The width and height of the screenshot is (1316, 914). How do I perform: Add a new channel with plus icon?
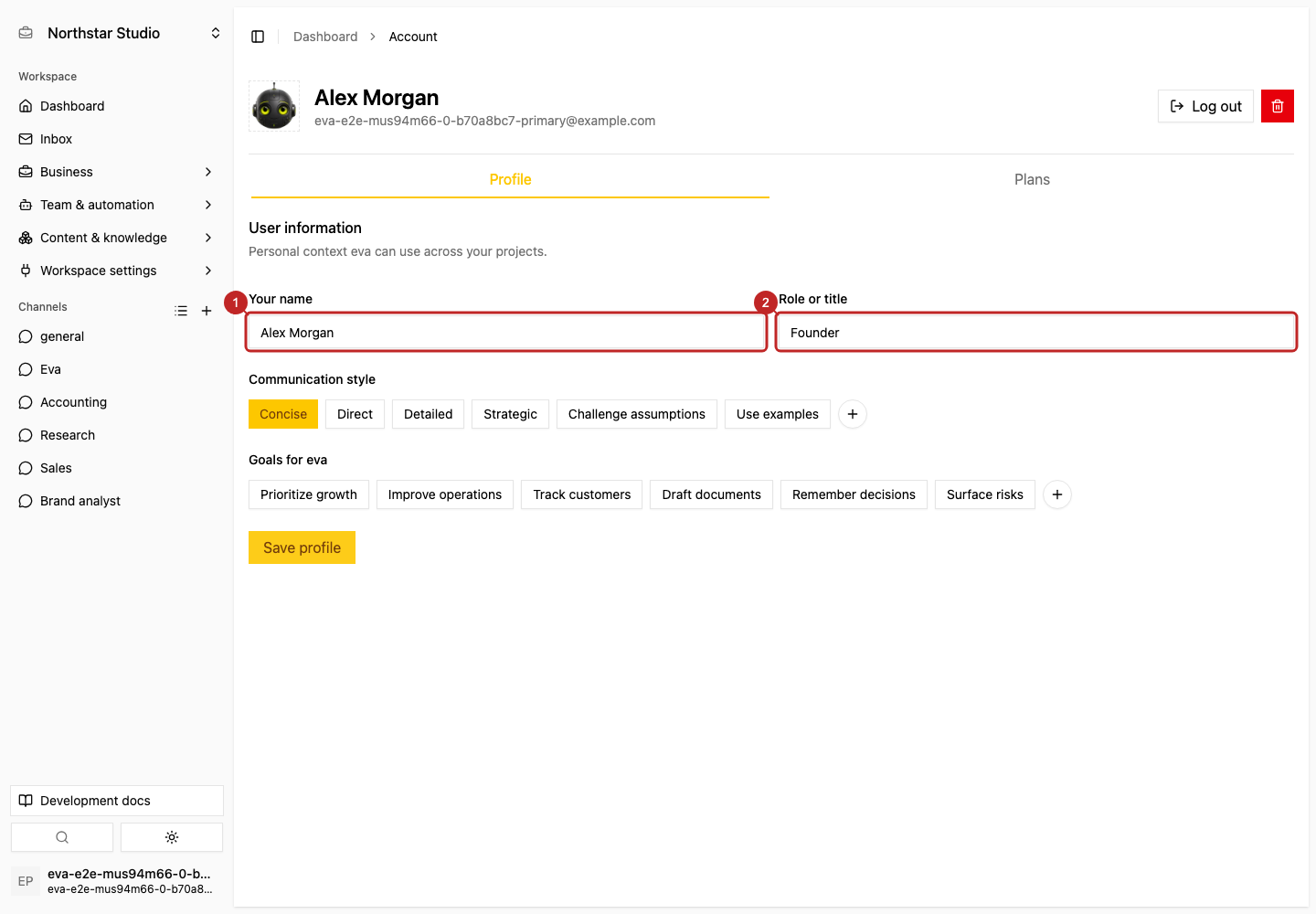(x=207, y=311)
